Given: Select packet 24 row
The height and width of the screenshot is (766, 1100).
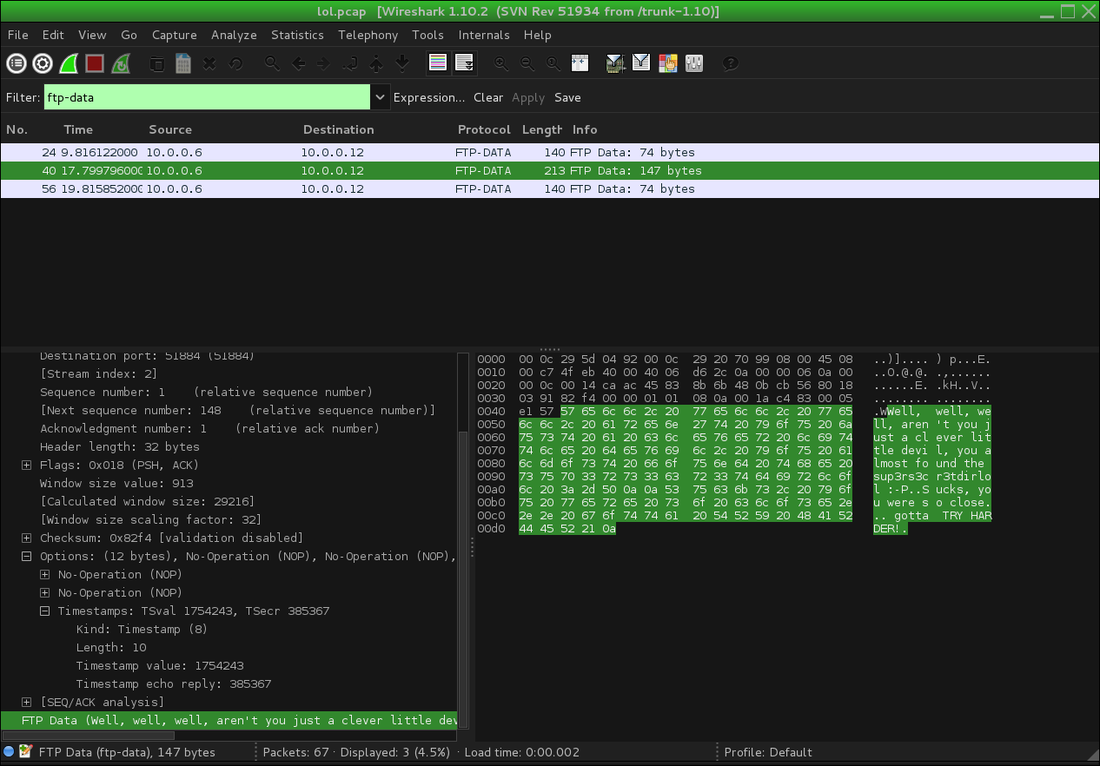Looking at the screenshot, I should tap(550, 152).
